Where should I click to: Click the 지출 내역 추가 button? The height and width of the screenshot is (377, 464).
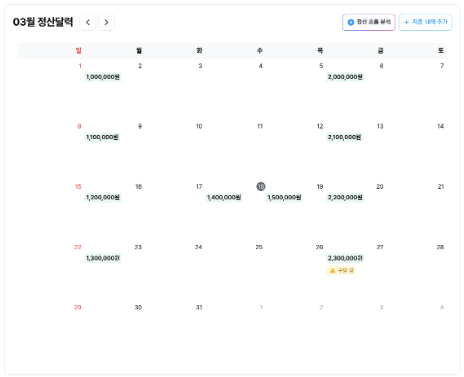(x=425, y=22)
